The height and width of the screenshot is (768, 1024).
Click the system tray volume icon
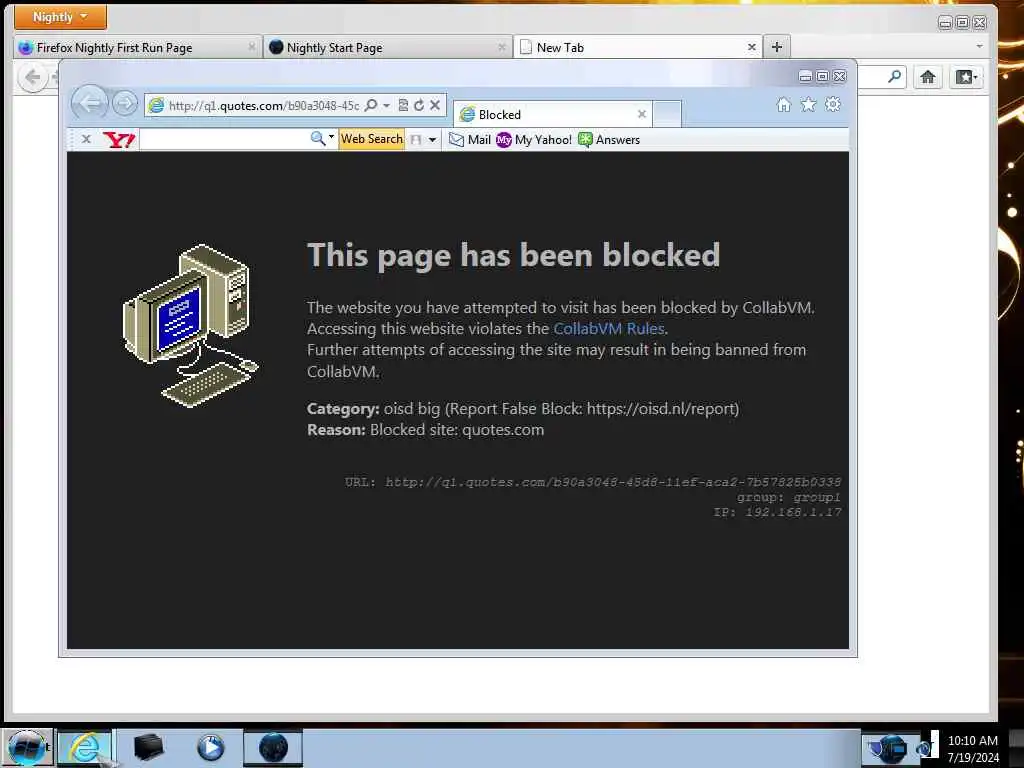[x=923, y=748]
